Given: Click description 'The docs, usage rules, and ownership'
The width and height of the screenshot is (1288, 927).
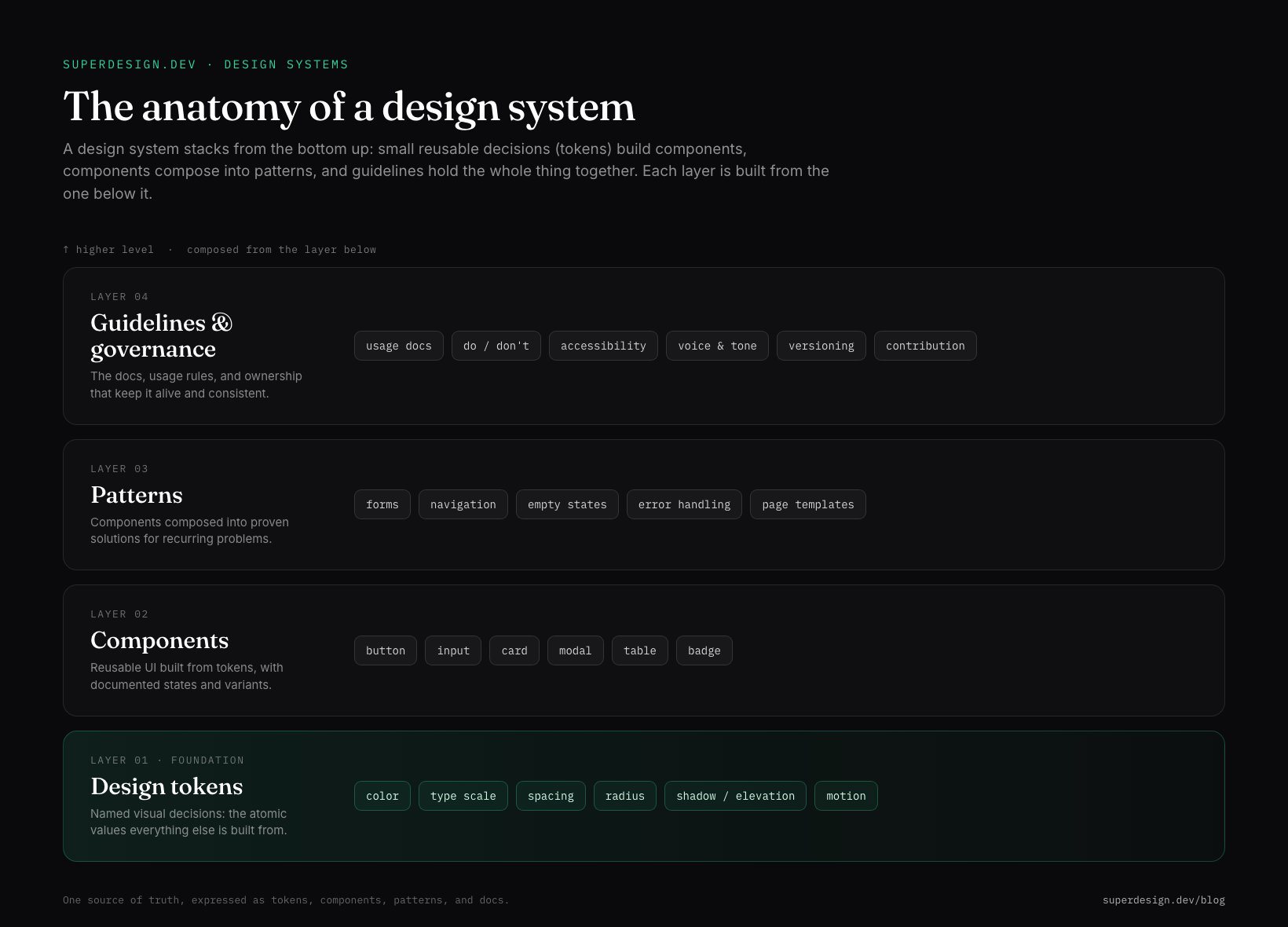Looking at the screenshot, I should click(196, 385).
